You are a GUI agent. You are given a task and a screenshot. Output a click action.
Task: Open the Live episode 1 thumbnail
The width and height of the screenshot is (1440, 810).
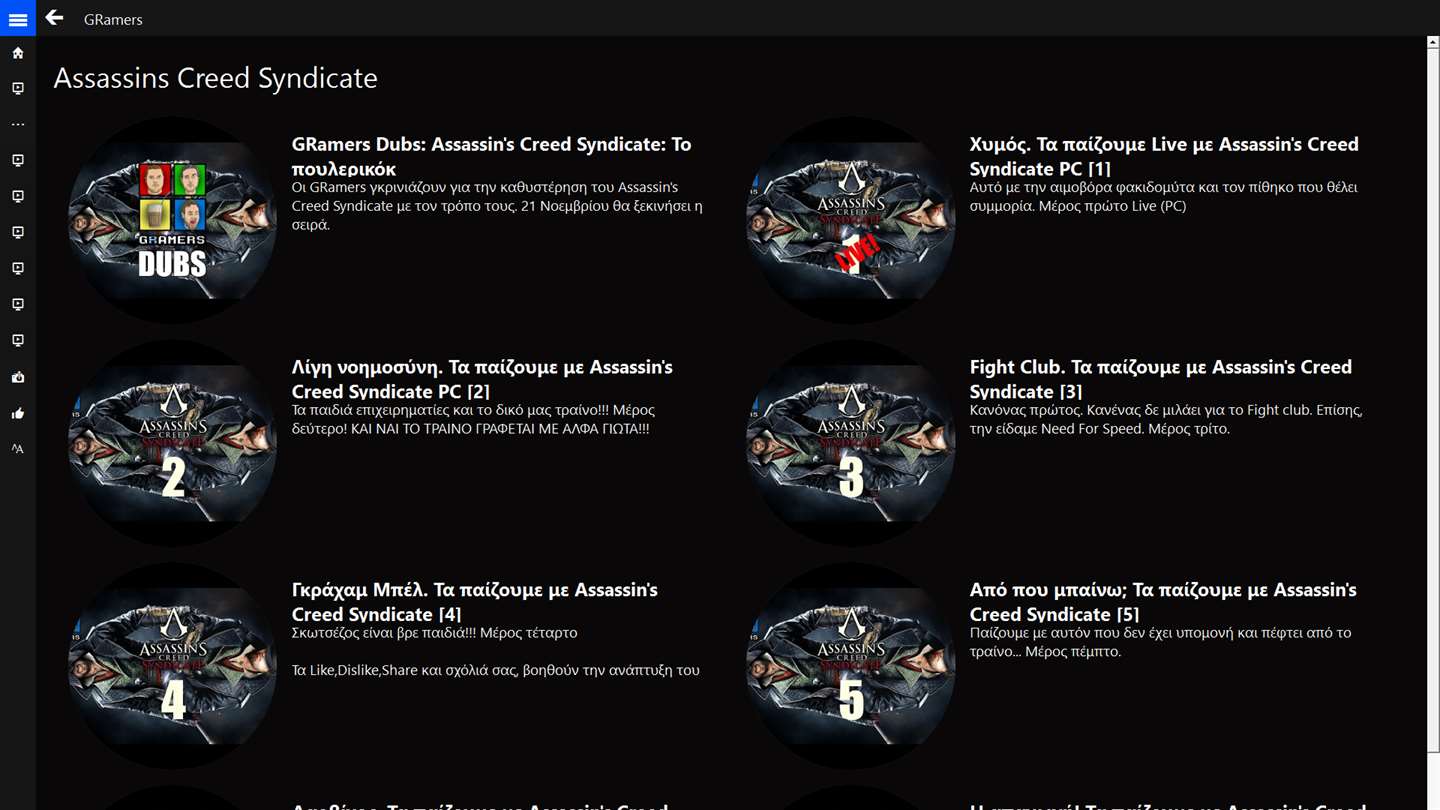click(x=850, y=220)
